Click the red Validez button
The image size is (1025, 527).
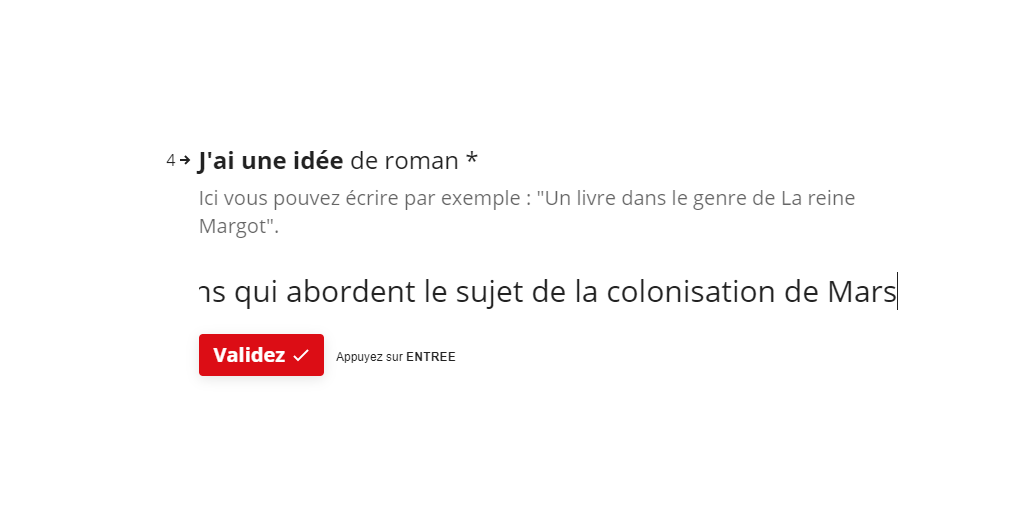[x=261, y=355]
